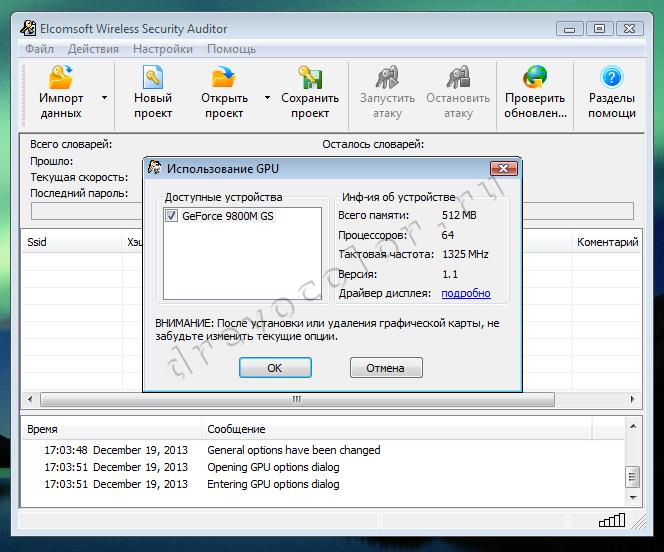Click the Запустить атаку icon
The image size is (664, 552).
click(x=387, y=77)
